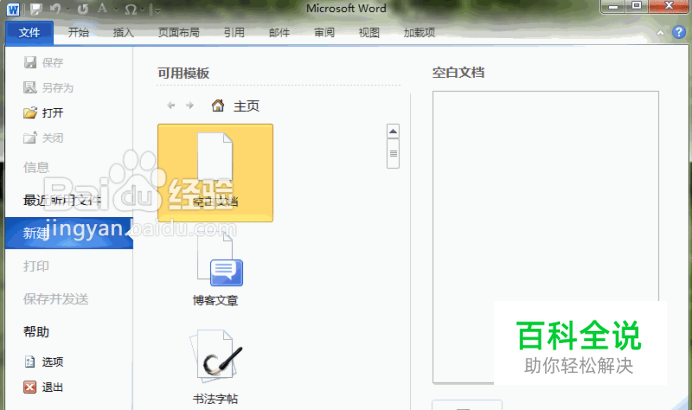Select the 空白文档 blank document template
692x410 pixels.
(x=215, y=173)
